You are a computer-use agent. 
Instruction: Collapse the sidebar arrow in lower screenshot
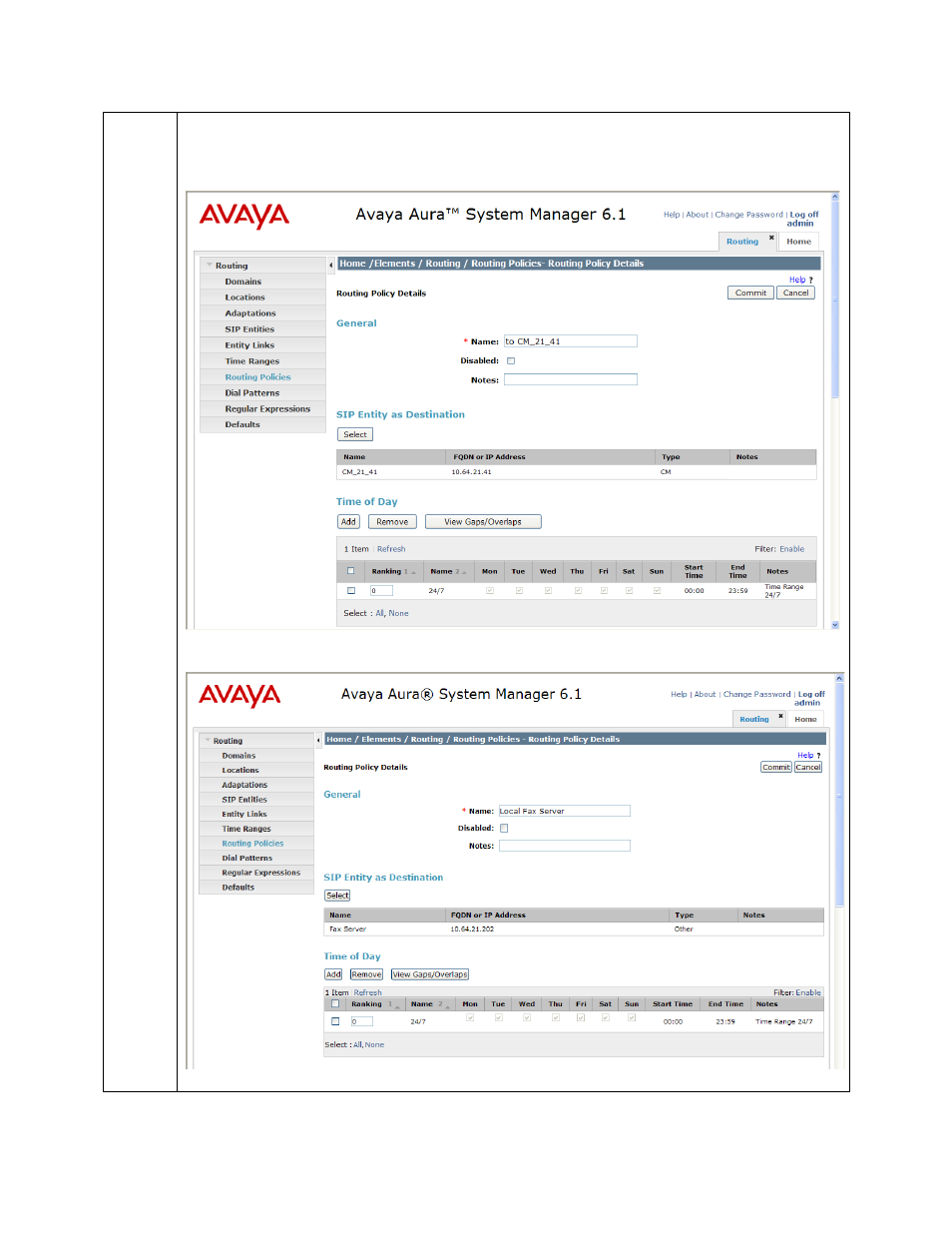pos(318,740)
